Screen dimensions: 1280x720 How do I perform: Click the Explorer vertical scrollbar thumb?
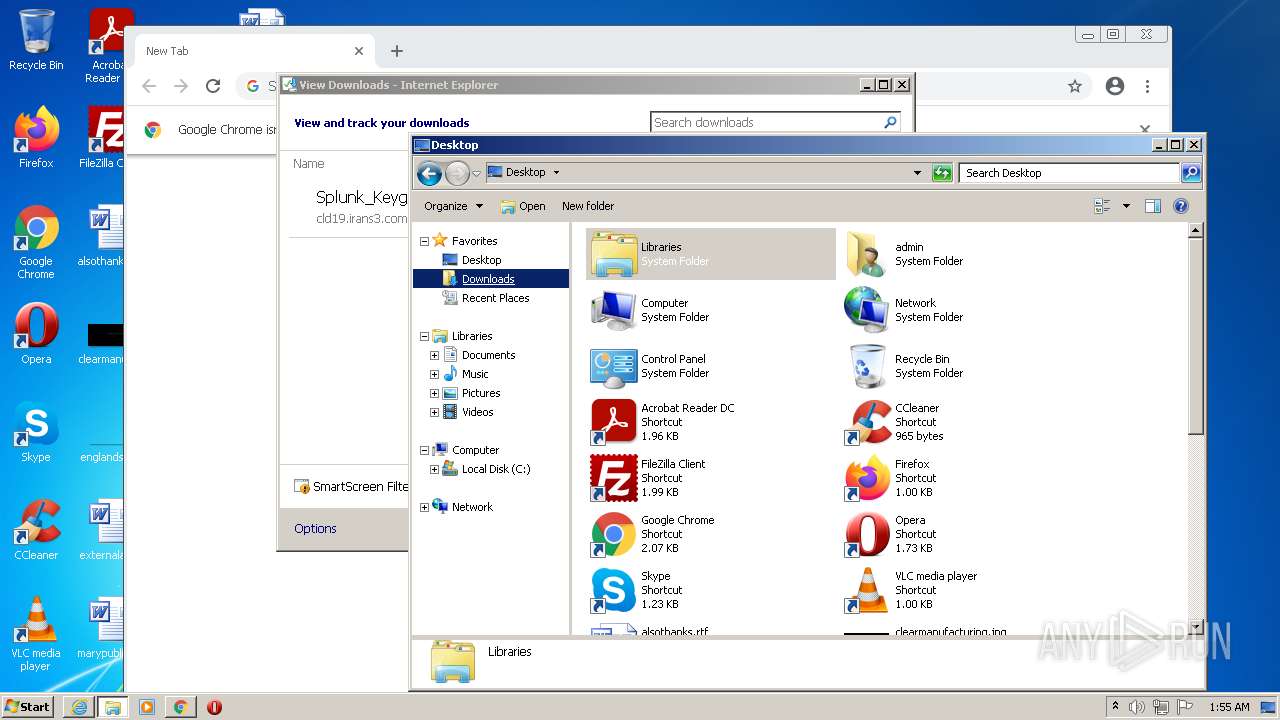tap(1195, 336)
